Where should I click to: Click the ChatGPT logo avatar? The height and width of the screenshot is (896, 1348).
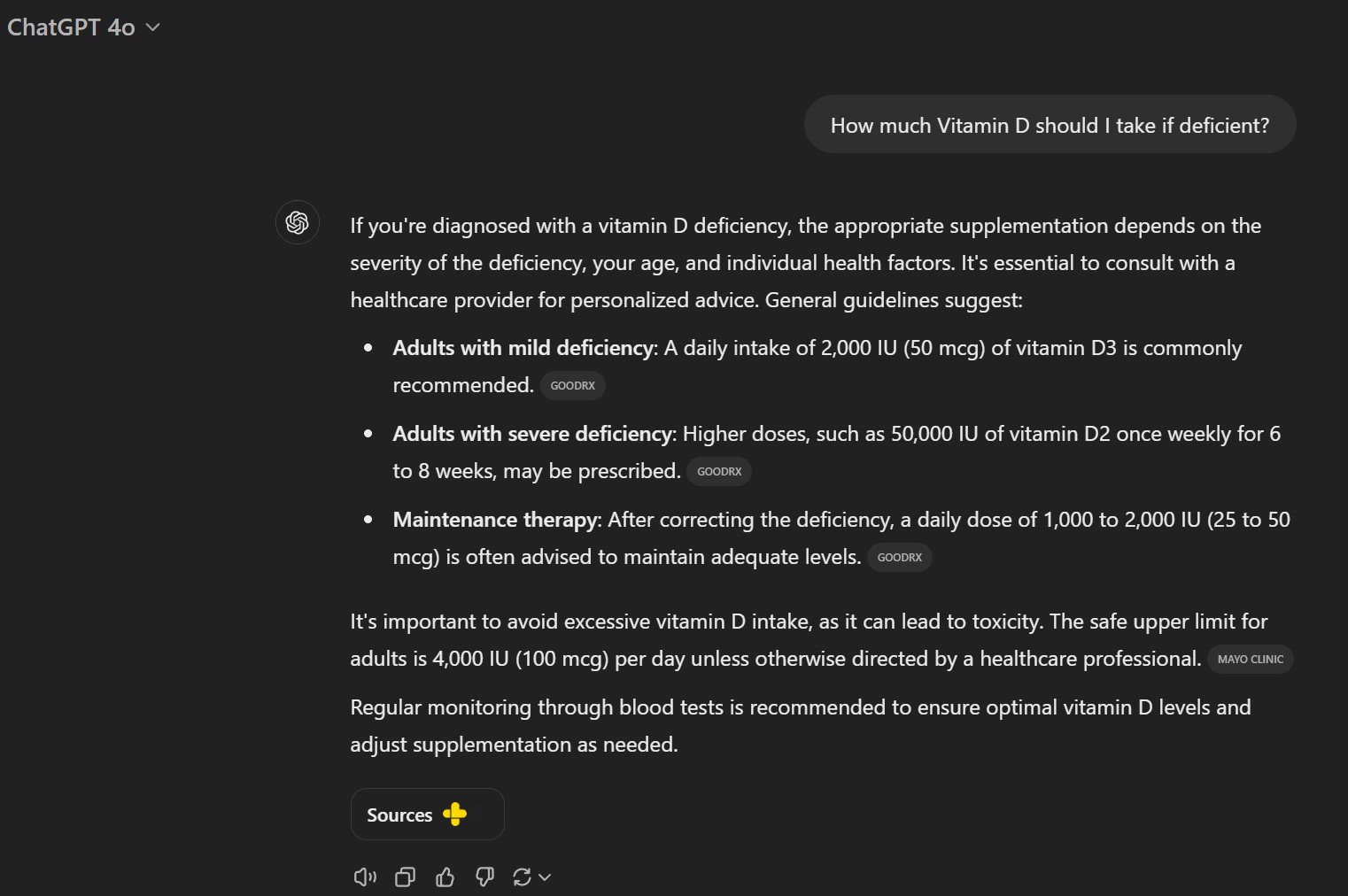pos(298,222)
